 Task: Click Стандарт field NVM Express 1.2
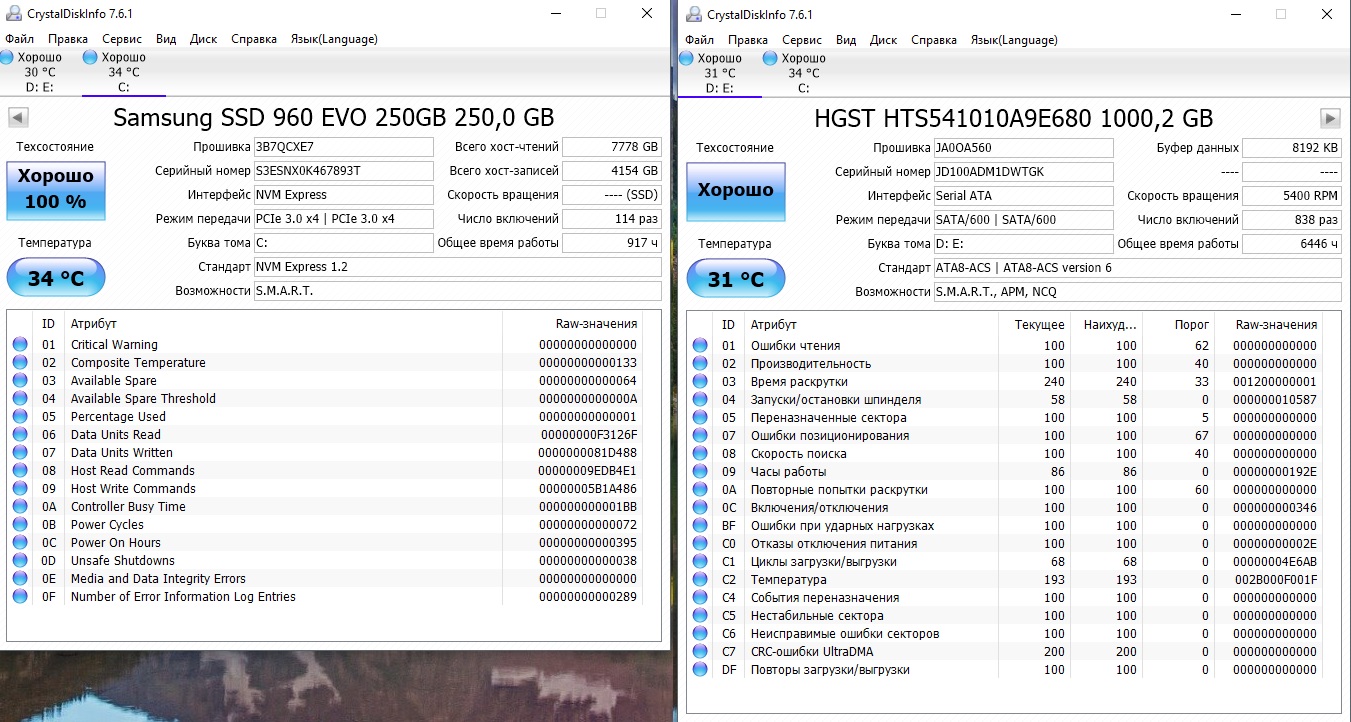click(x=457, y=267)
